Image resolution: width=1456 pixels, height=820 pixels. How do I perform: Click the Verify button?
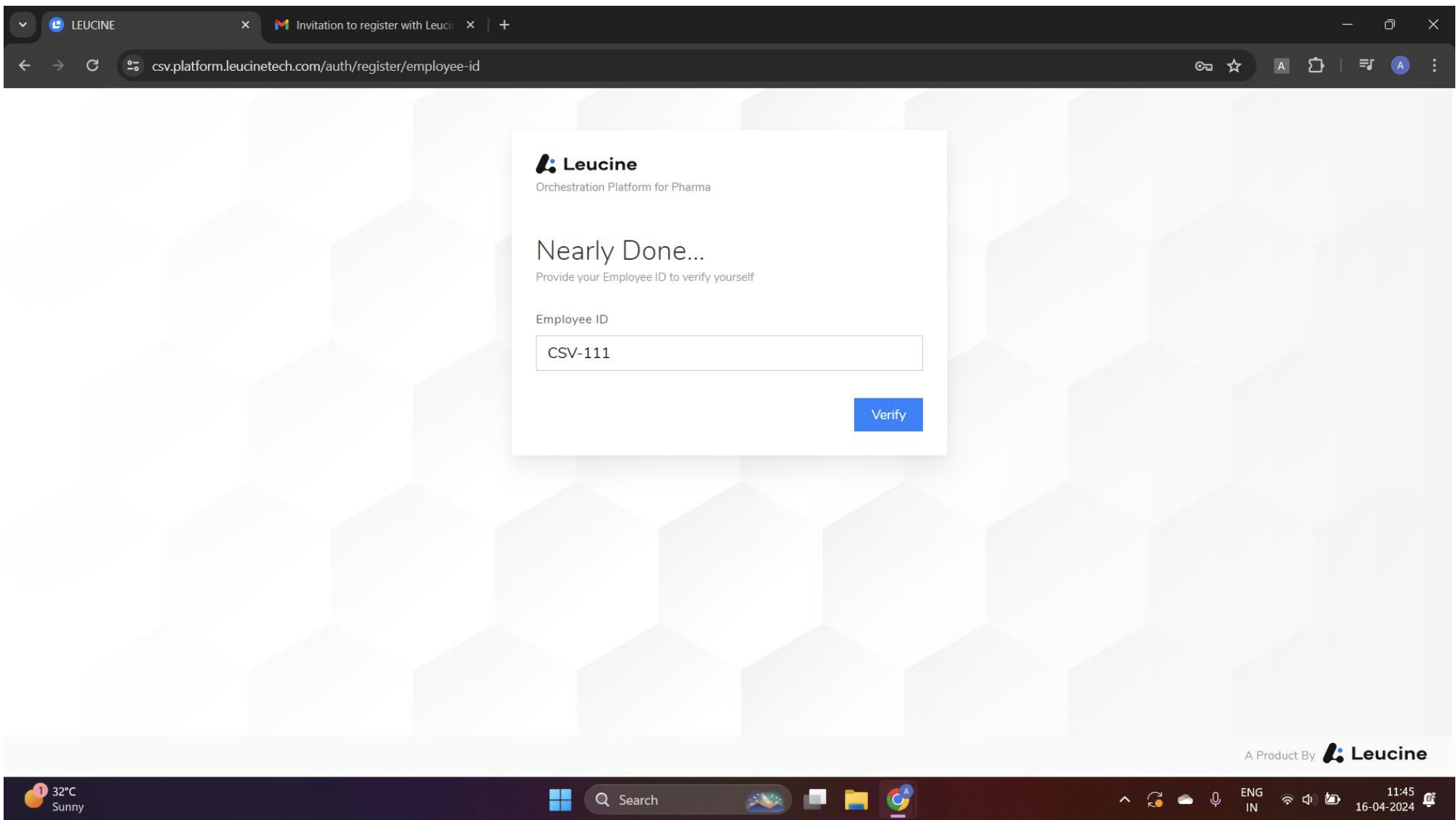click(x=887, y=414)
